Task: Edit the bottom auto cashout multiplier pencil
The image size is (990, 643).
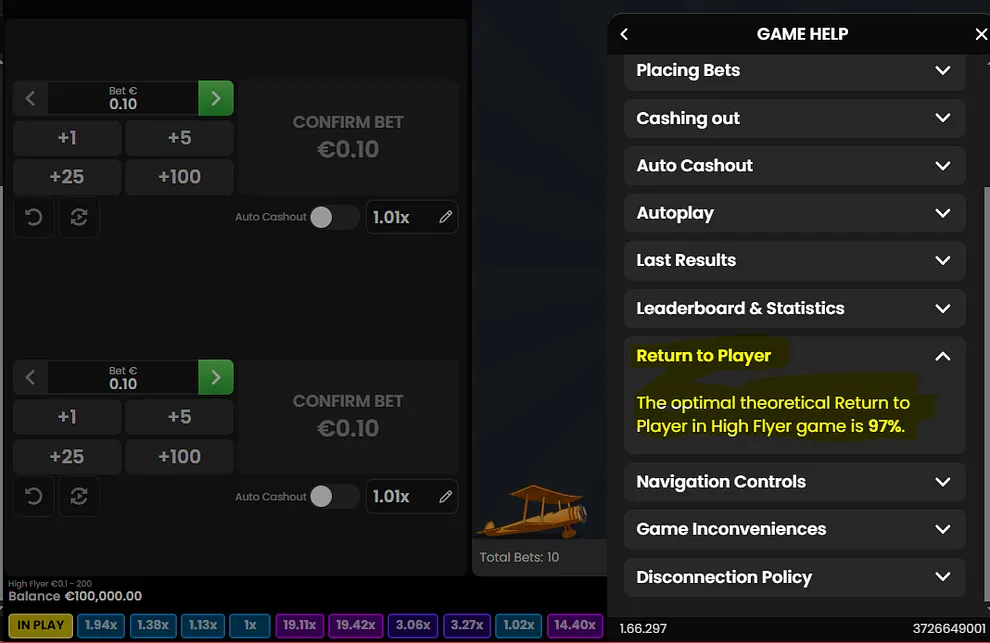Action: coord(446,496)
